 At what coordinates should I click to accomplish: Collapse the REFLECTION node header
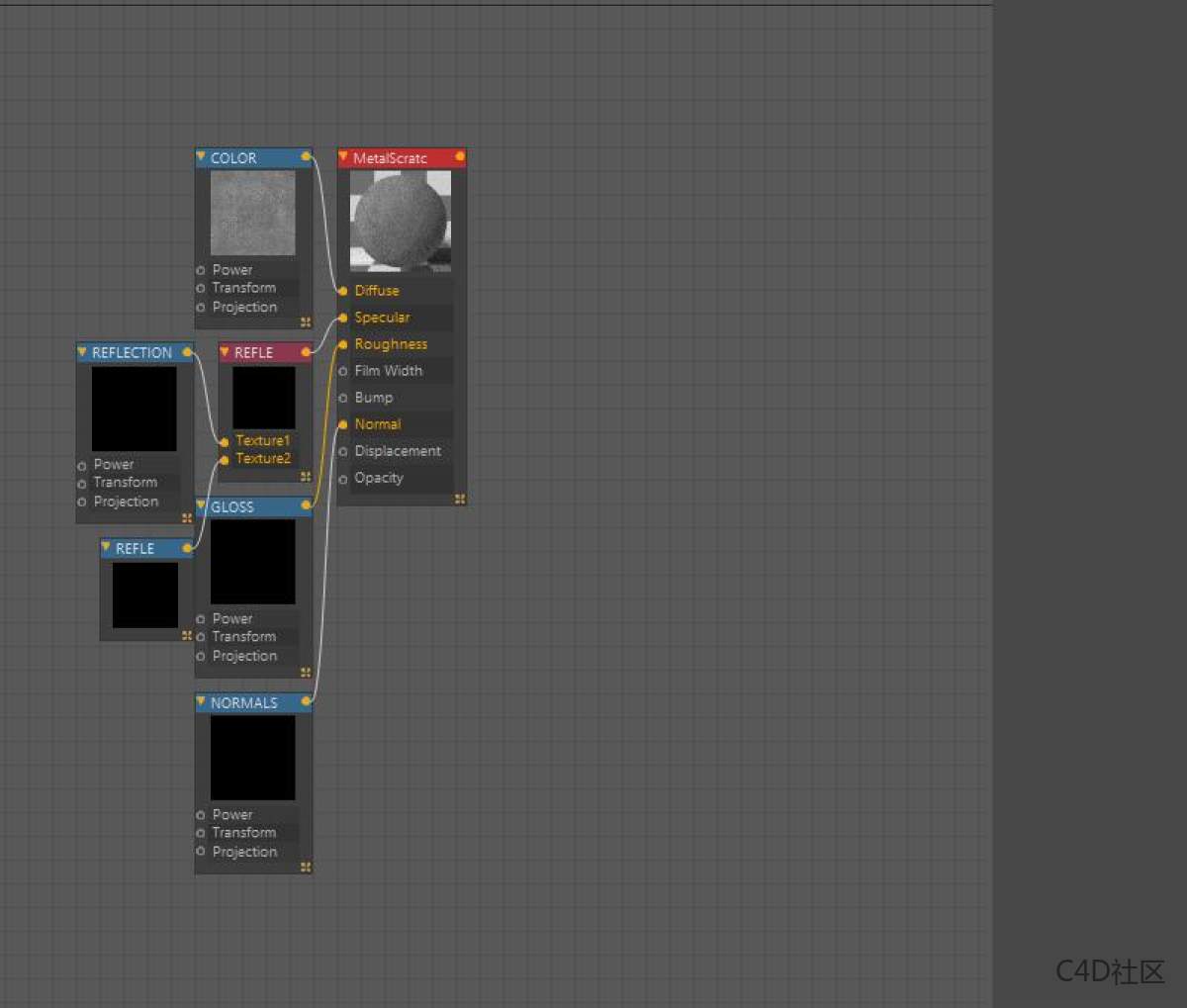[82, 352]
